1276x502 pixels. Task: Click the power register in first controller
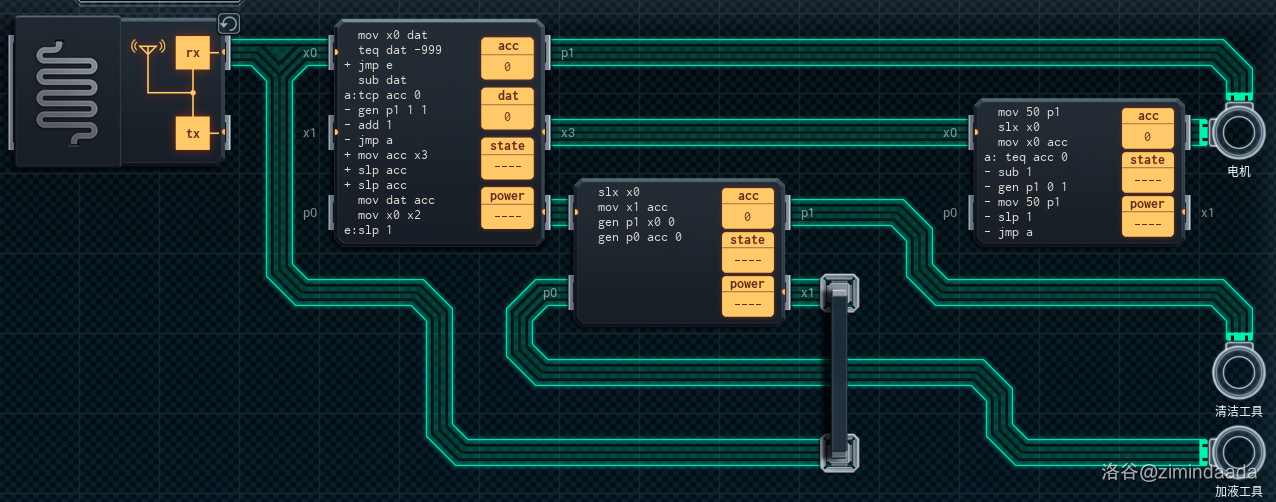pyautogui.click(x=507, y=217)
